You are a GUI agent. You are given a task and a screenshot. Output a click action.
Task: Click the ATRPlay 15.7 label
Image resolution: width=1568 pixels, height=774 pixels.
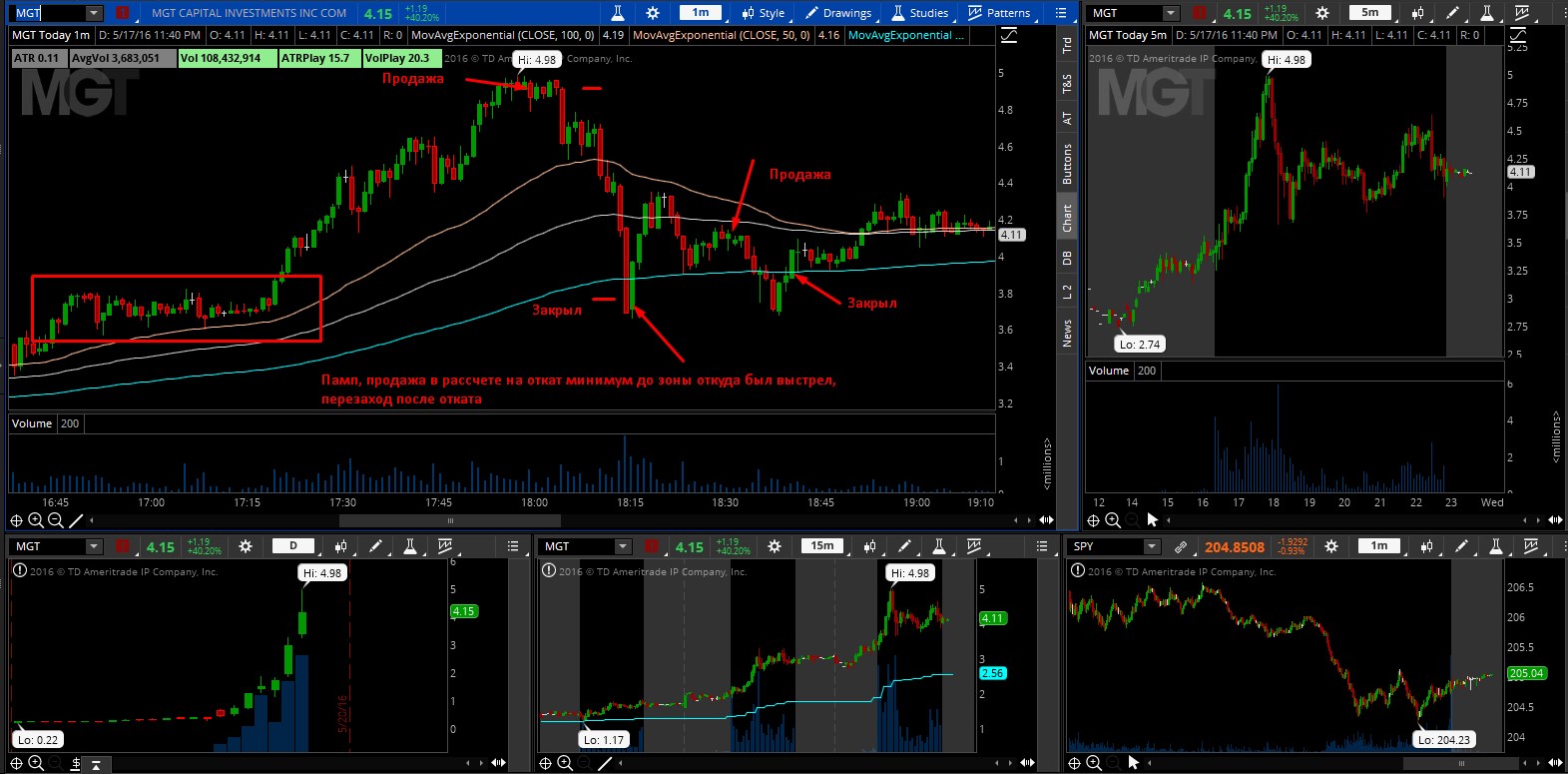click(x=319, y=58)
